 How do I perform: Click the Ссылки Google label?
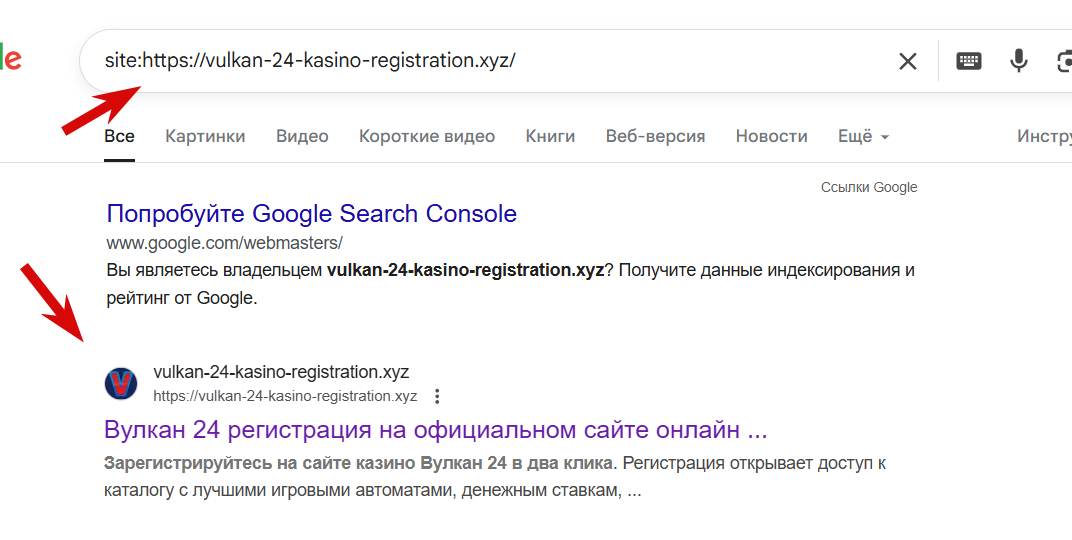click(x=869, y=187)
